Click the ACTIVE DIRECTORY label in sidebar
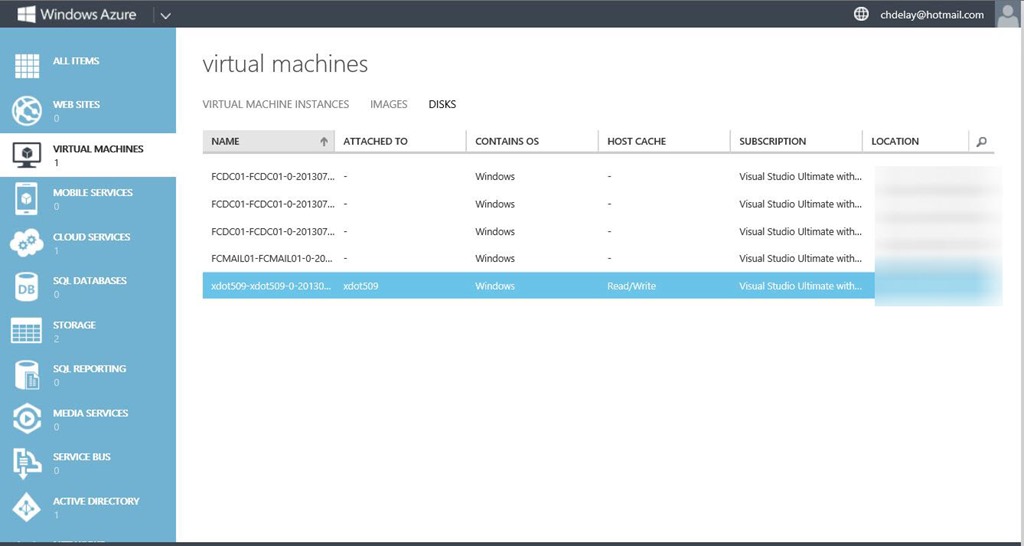 (96, 502)
